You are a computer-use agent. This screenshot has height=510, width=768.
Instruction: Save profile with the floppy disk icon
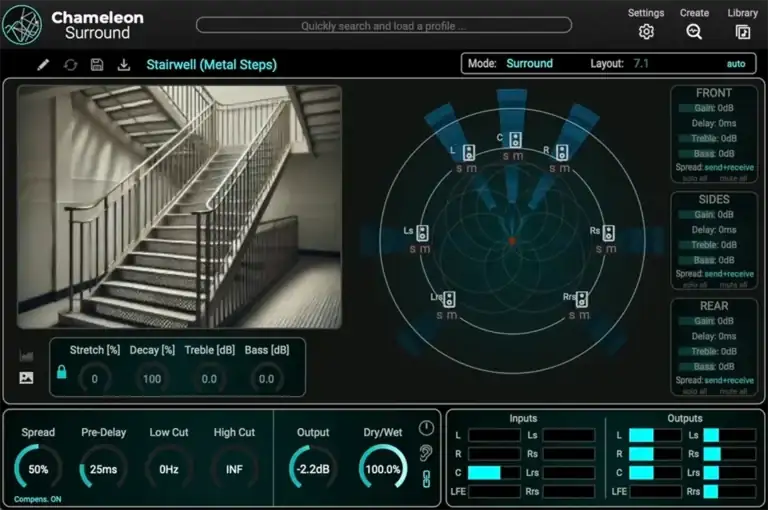pyautogui.click(x=97, y=65)
